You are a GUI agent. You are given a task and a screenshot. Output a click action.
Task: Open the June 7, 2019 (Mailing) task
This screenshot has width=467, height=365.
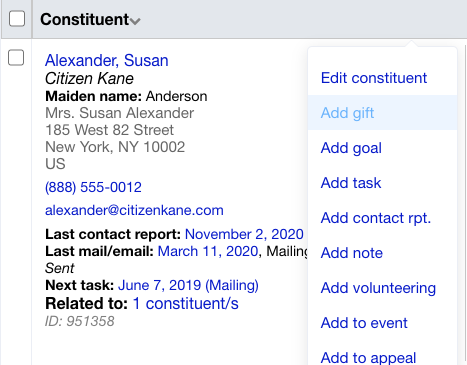coord(188,285)
